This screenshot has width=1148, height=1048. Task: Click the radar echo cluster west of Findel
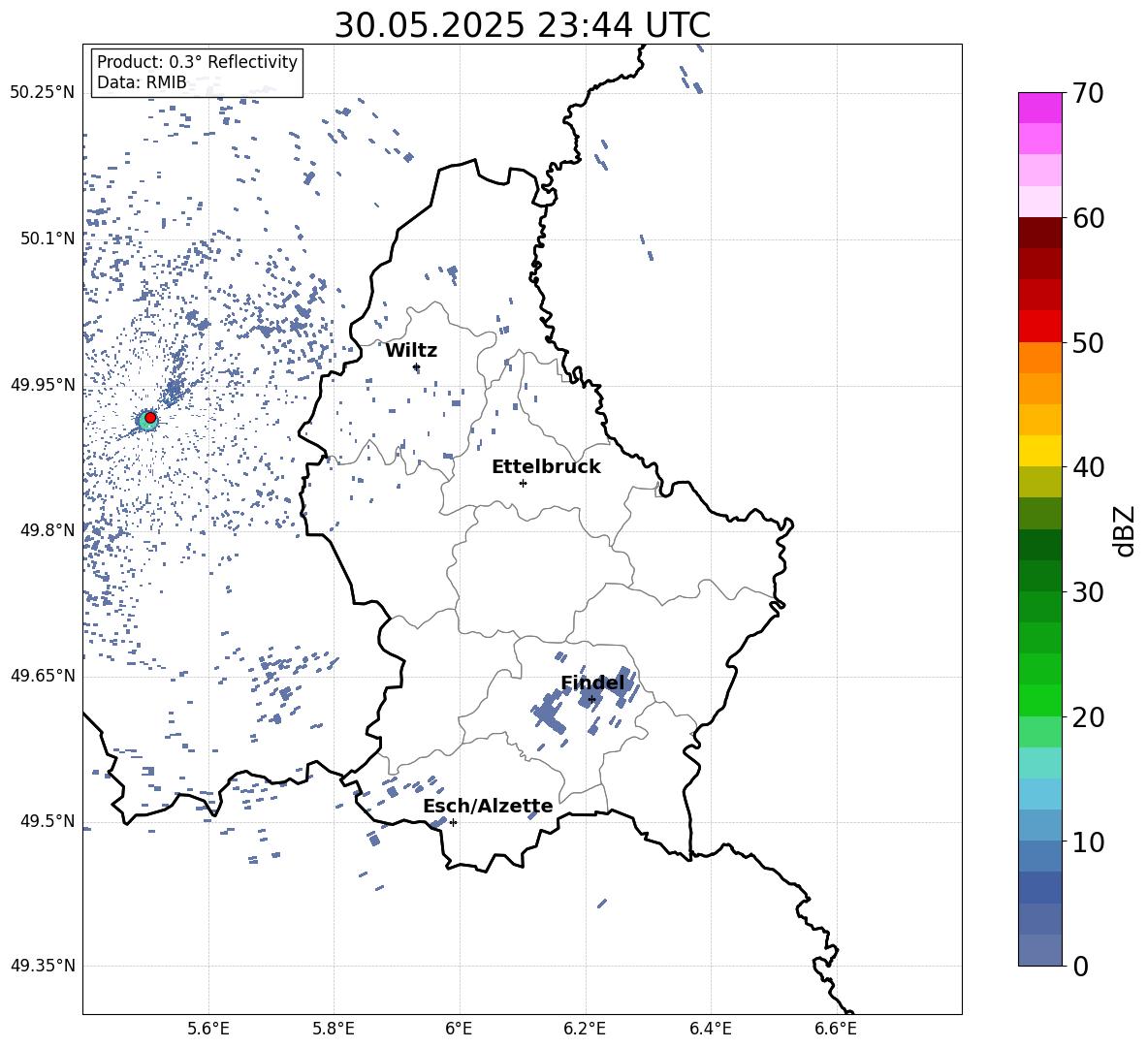[549, 713]
